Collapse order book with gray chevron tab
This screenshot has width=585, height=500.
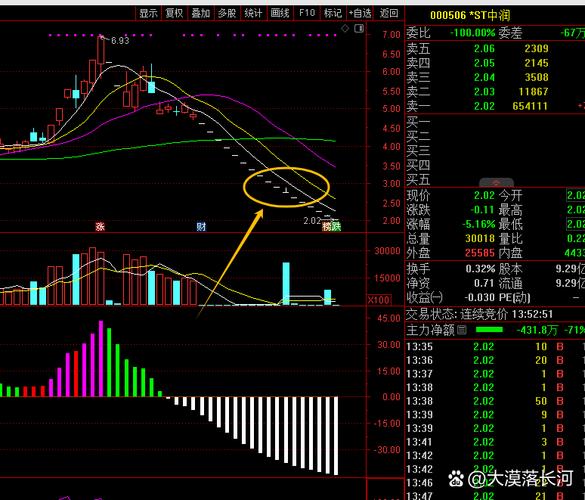point(496,183)
